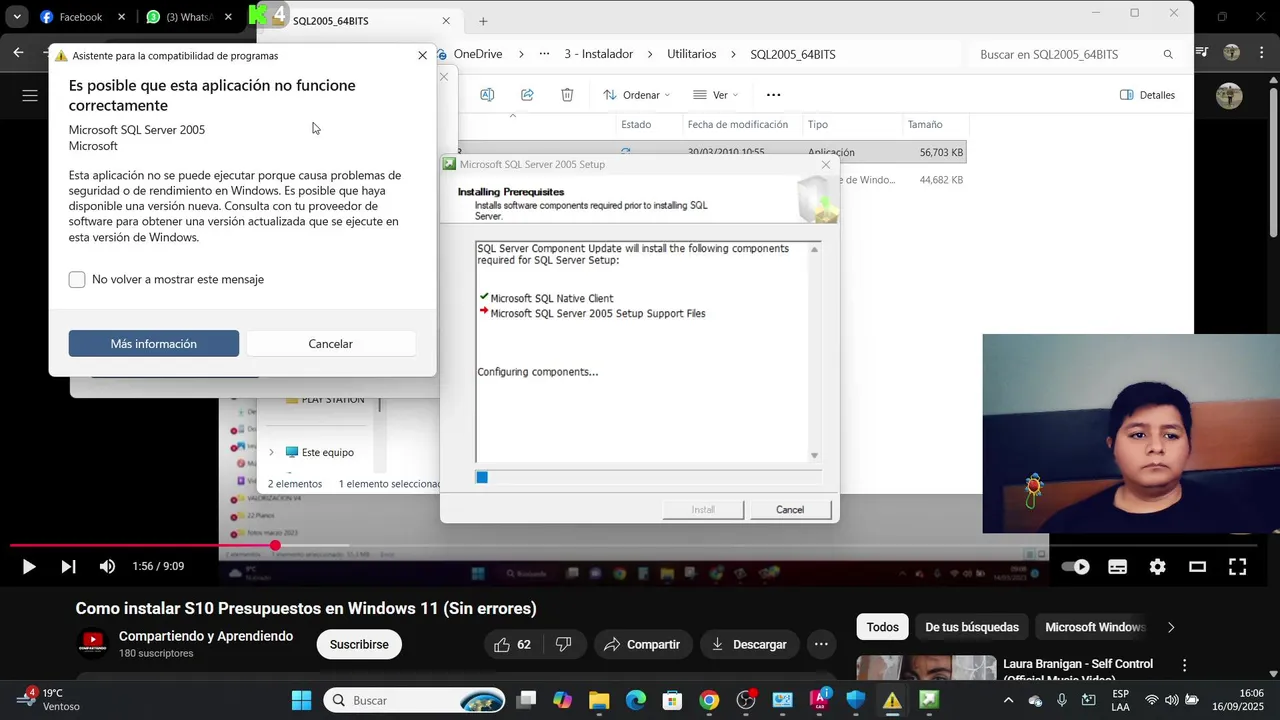Select the 'Microsoft Windows' chip
The image size is (1280, 720).
[x=1095, y=627]
